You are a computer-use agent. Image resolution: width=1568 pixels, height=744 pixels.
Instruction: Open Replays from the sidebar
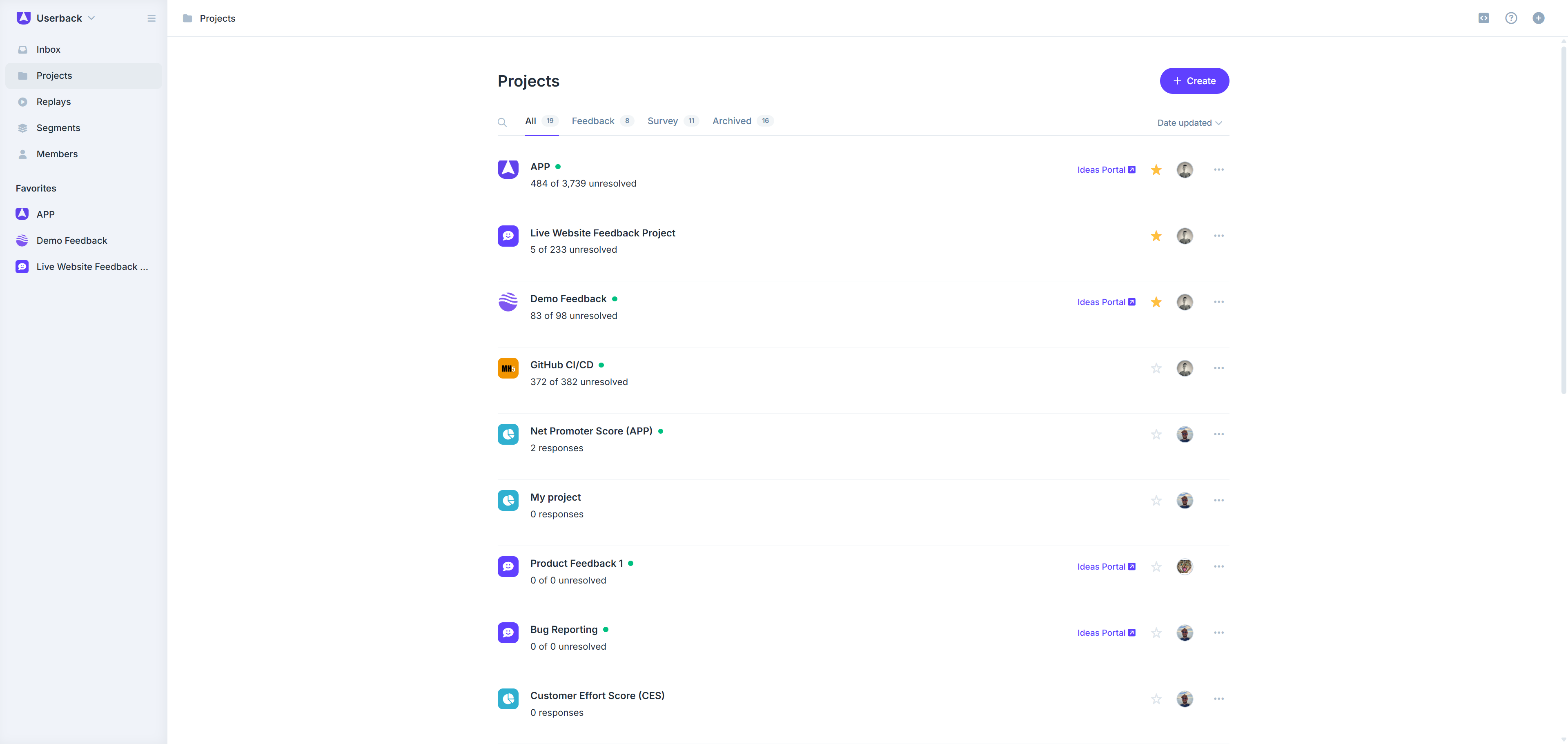(x=53, y=102)
